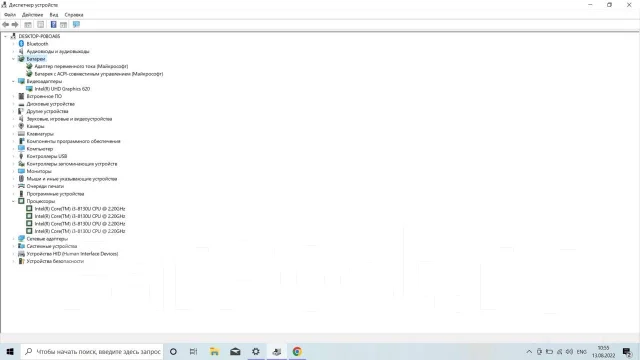Viewport: 640px width, 360px height.
Task: Click the Bluetooth category icon
Action: tap(21, 44)
